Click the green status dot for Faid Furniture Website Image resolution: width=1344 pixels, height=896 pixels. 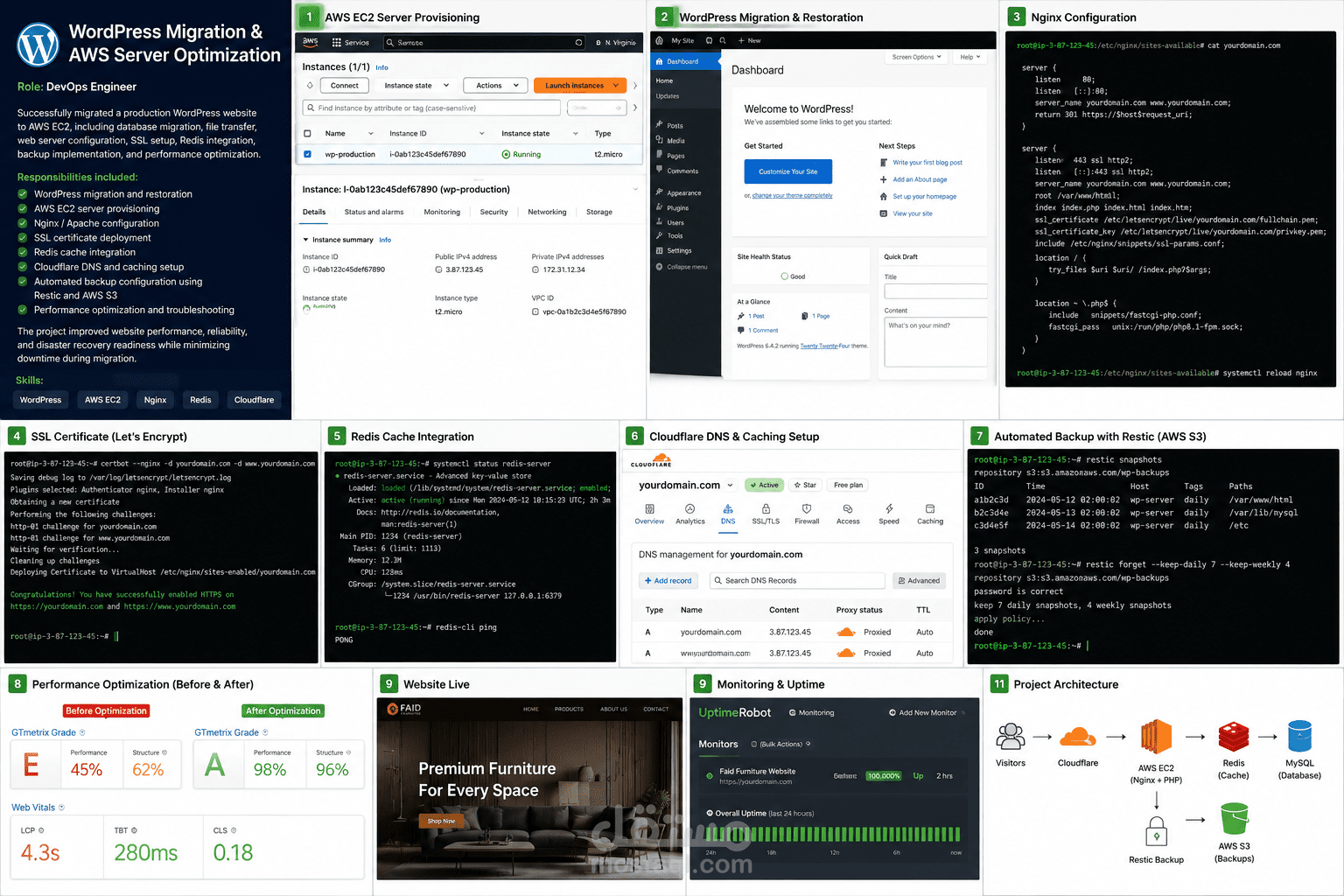tap(709, 775)
